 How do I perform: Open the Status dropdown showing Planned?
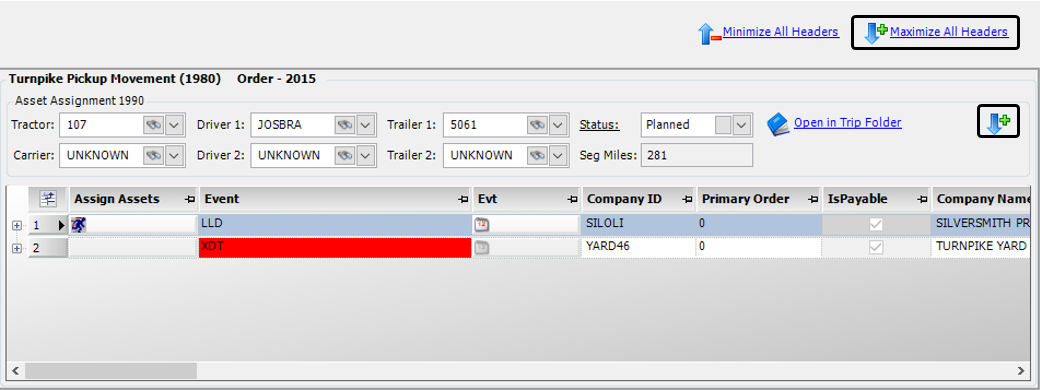coord(742,125)
